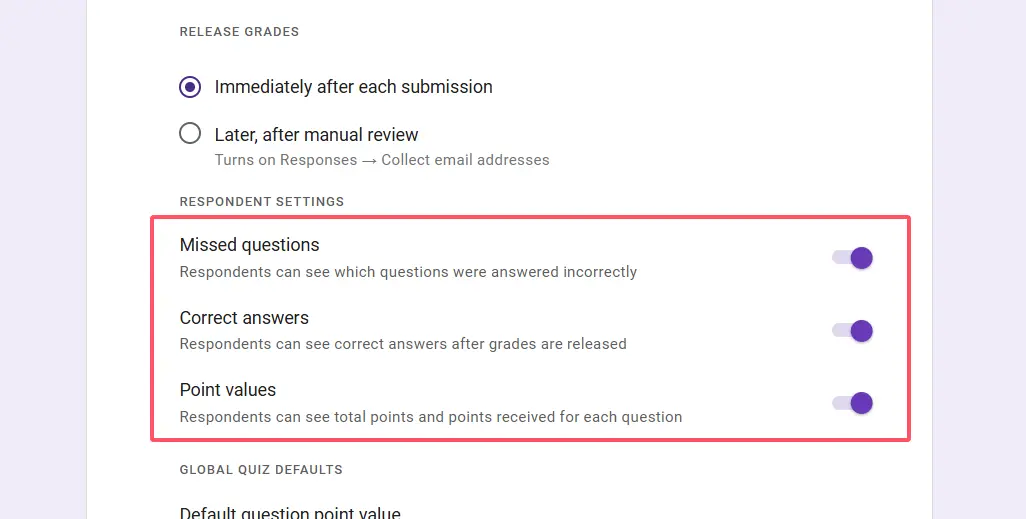1026x519 pixels.
Task: Turn off the Correct answers switch
Action: pos(853,331)
